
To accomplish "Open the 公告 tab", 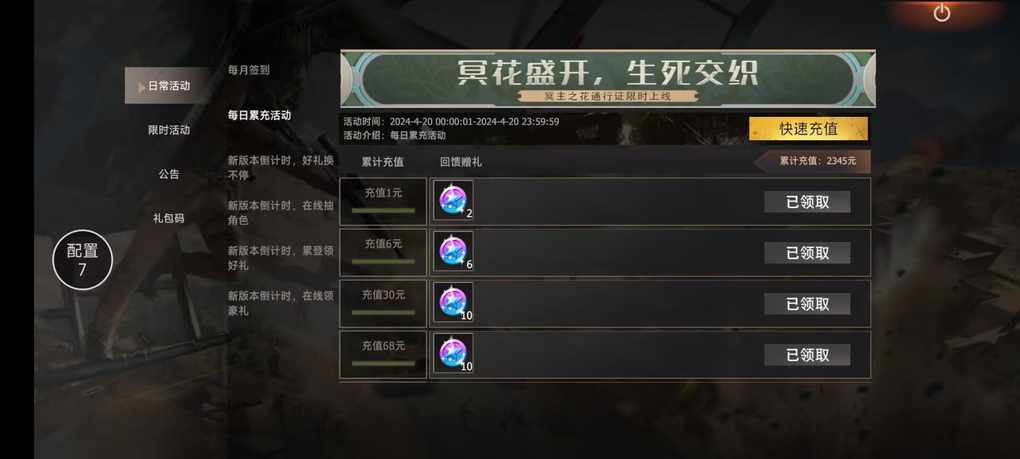I will point(169,174).
